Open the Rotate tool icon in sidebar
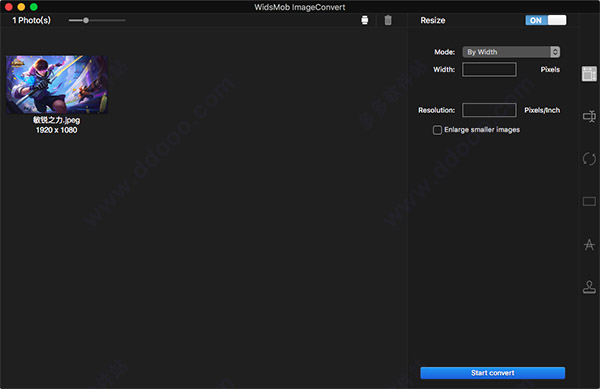 point(589,159)
